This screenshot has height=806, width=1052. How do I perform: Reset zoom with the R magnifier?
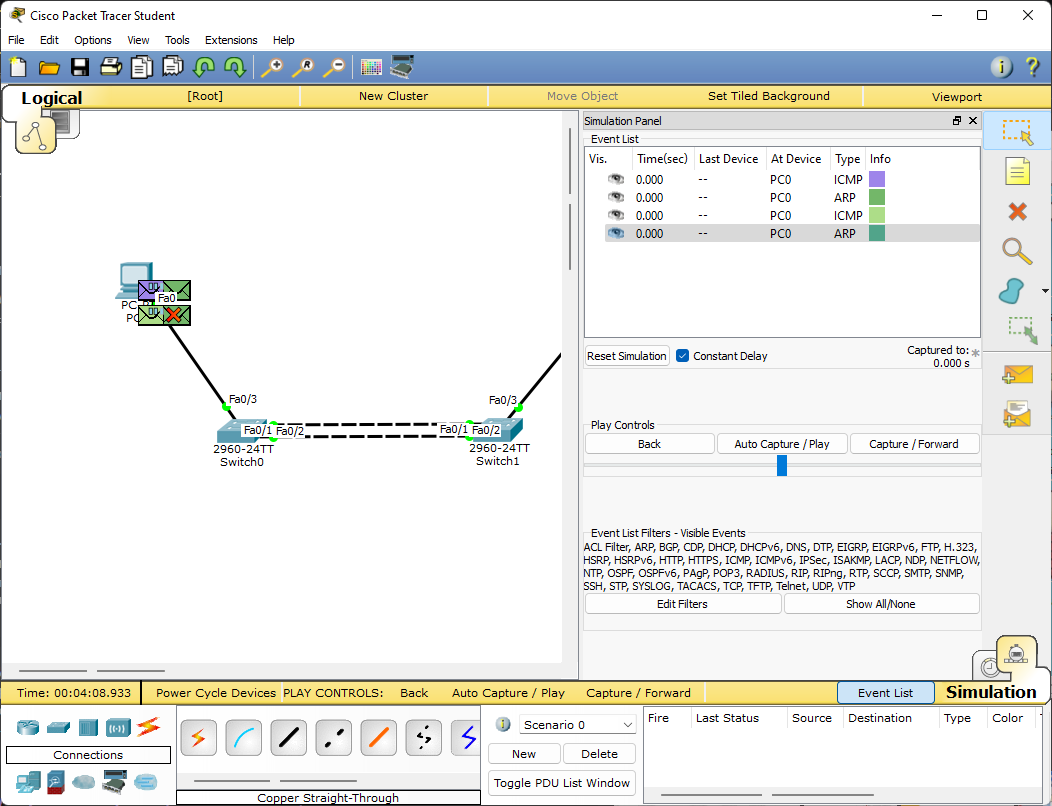pyautogui.click(x=303, y=67)
